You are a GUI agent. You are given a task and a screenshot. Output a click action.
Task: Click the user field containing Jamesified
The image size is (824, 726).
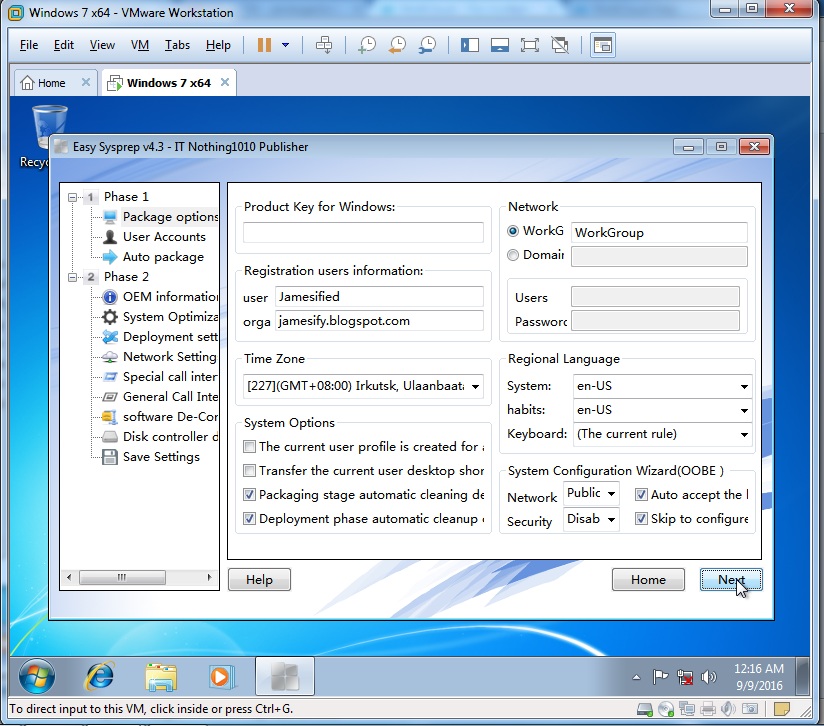click(x=379, y=297)
